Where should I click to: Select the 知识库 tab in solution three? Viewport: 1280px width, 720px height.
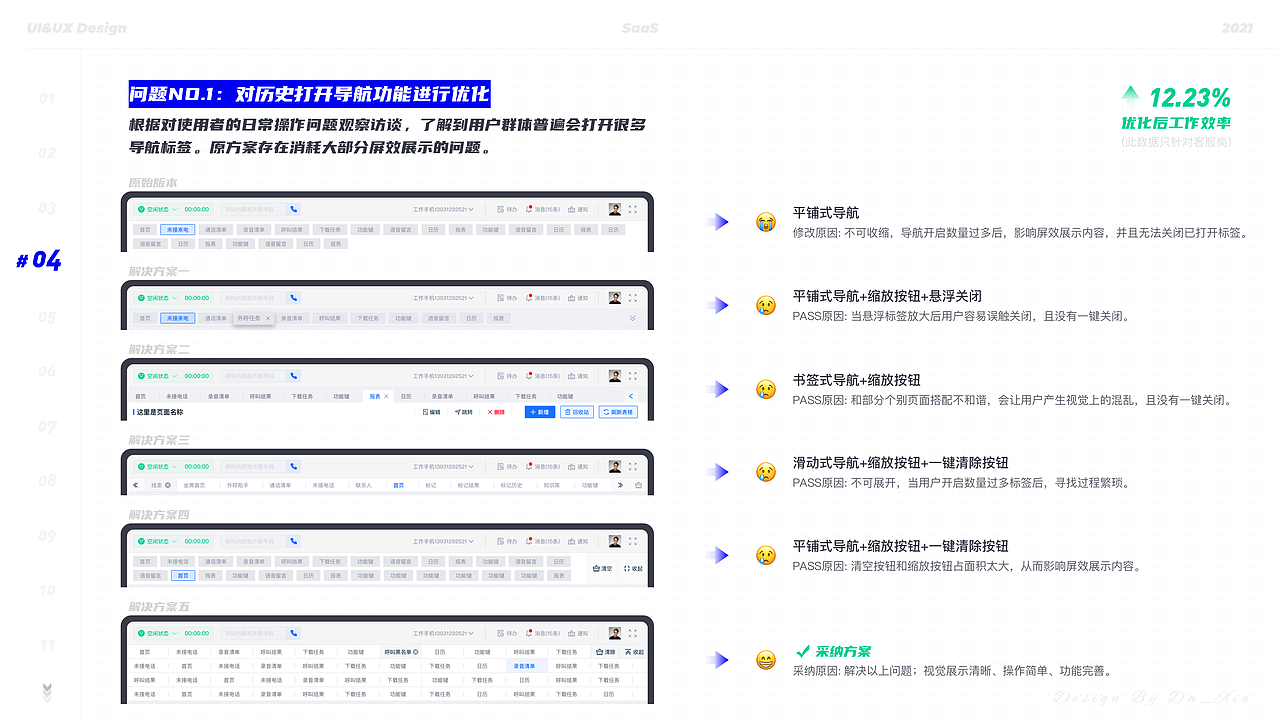tap(552, 485)
